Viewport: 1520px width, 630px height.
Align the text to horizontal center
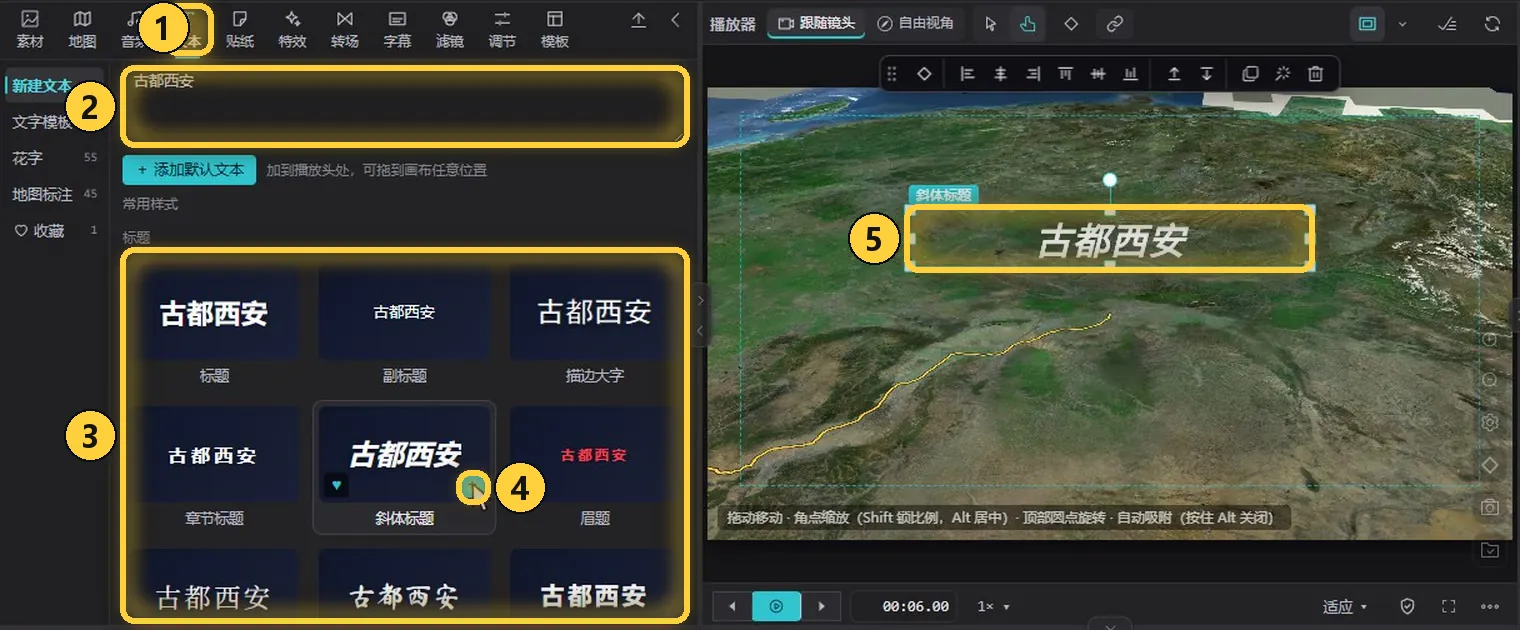click(1000, 74)
